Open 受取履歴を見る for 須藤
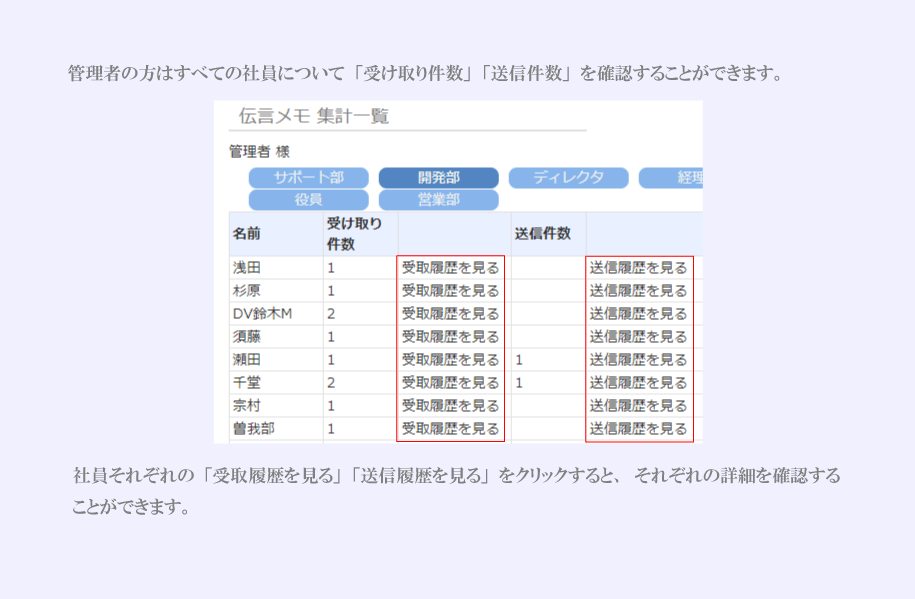 coord(450,337)
